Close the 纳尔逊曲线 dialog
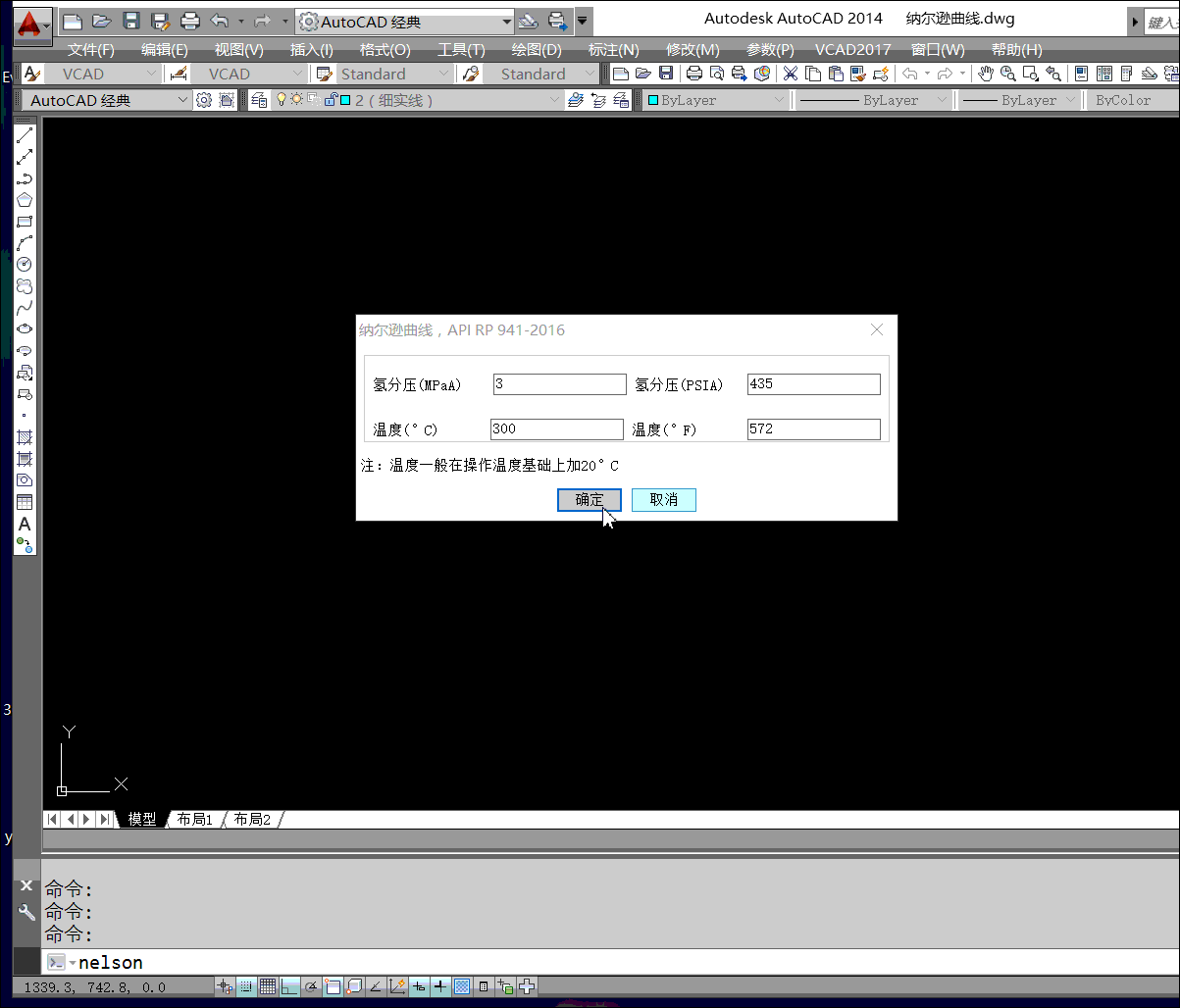The image size is (1180, 1008). (x=878, y=329)
